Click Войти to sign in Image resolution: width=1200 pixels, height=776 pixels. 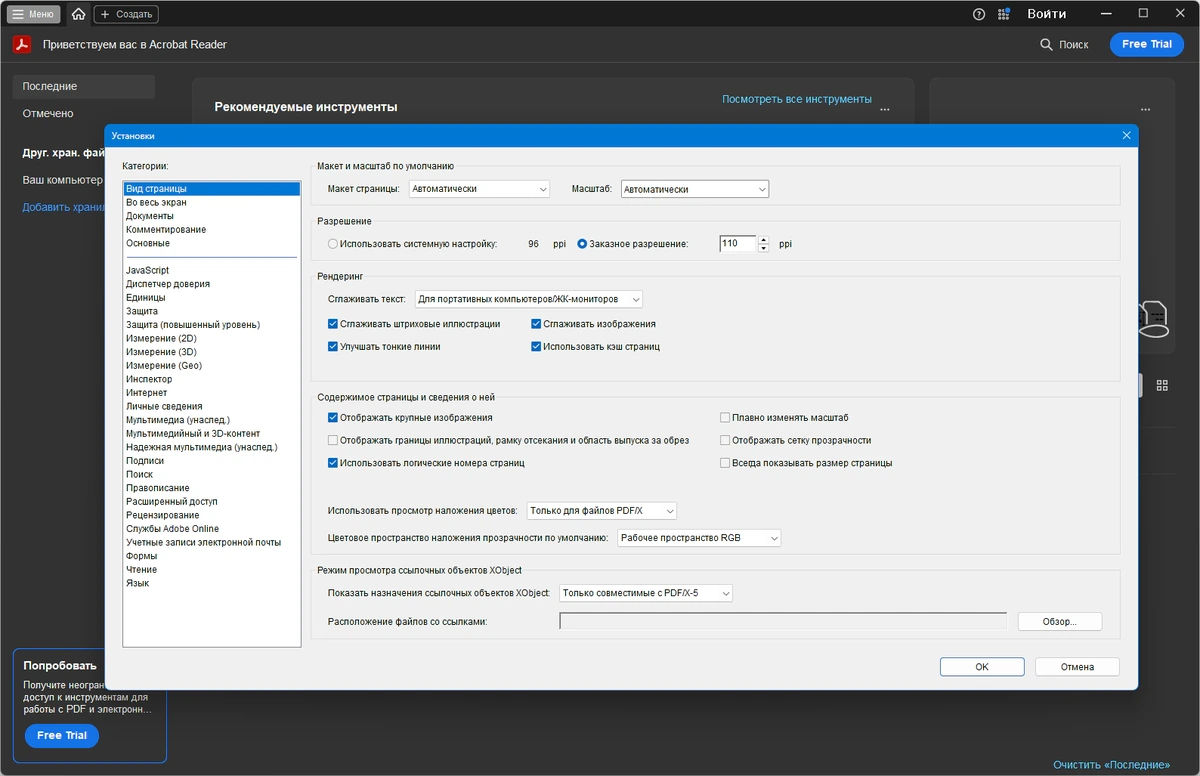tap(1046, 14)
